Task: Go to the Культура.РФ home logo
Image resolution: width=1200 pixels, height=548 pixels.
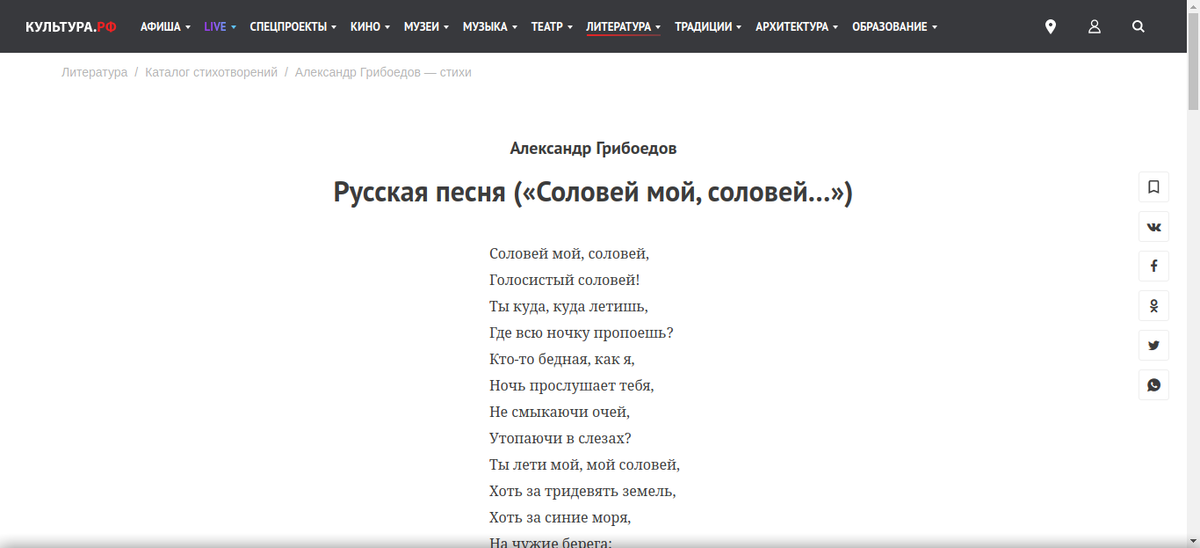Action: [71, 27]
